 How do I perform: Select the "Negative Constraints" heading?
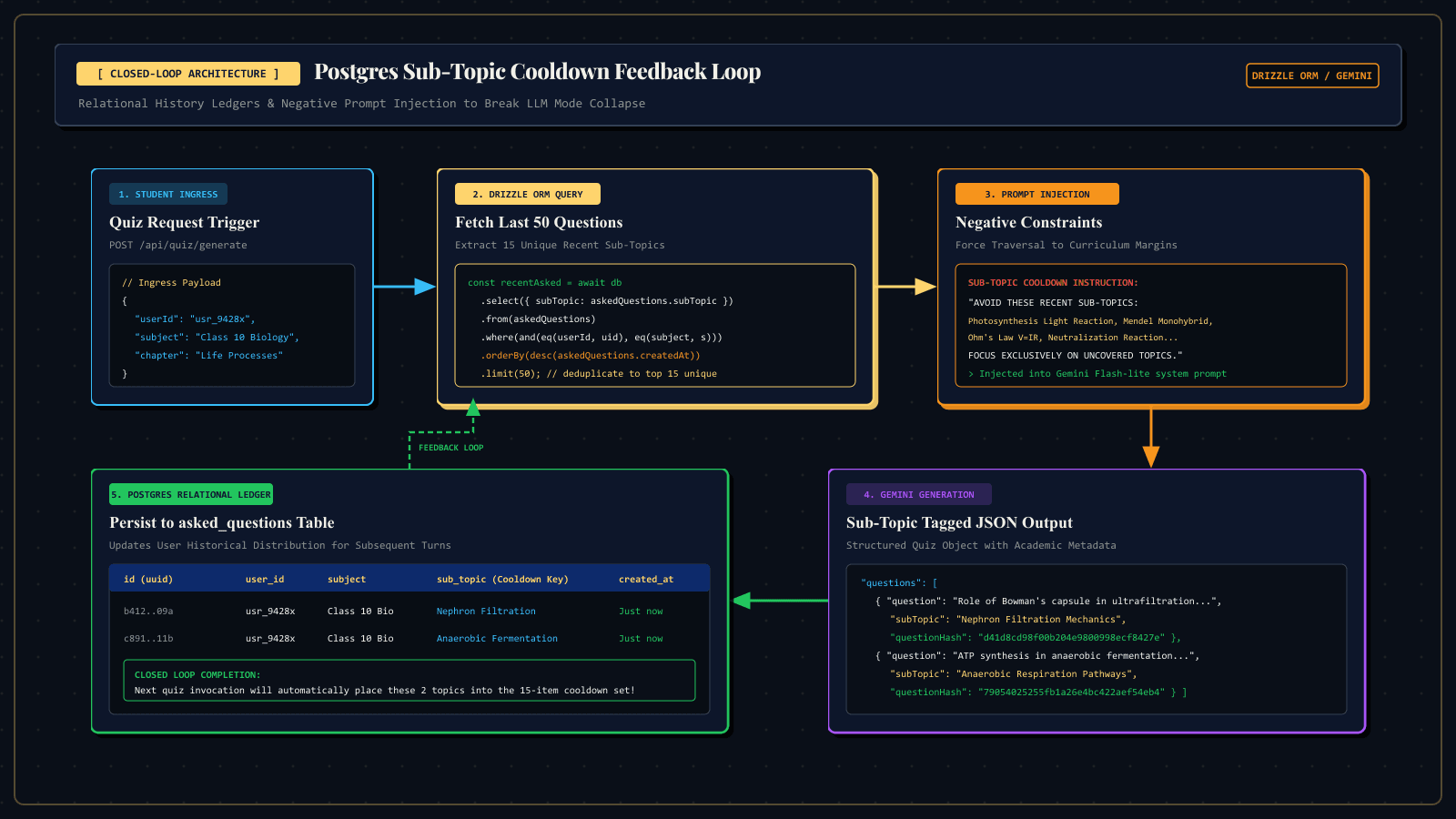tap(1028, 222)
